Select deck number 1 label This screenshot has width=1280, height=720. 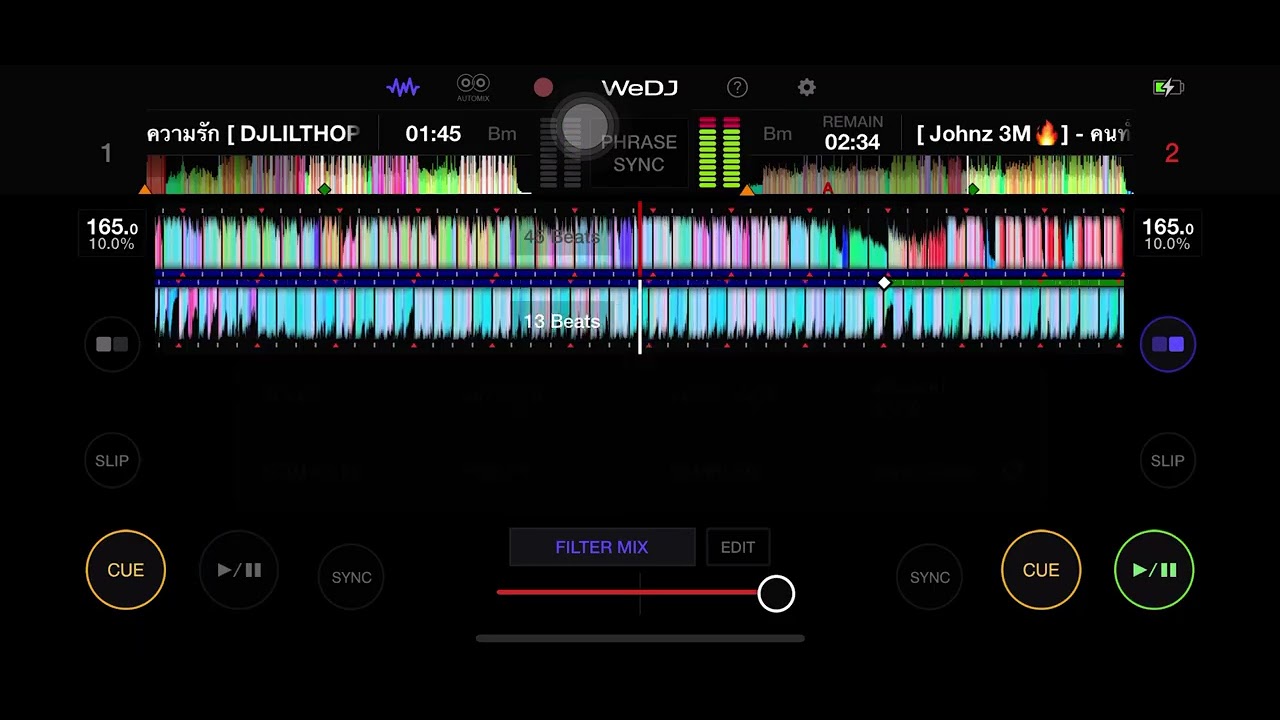click(x=106, y=153)
